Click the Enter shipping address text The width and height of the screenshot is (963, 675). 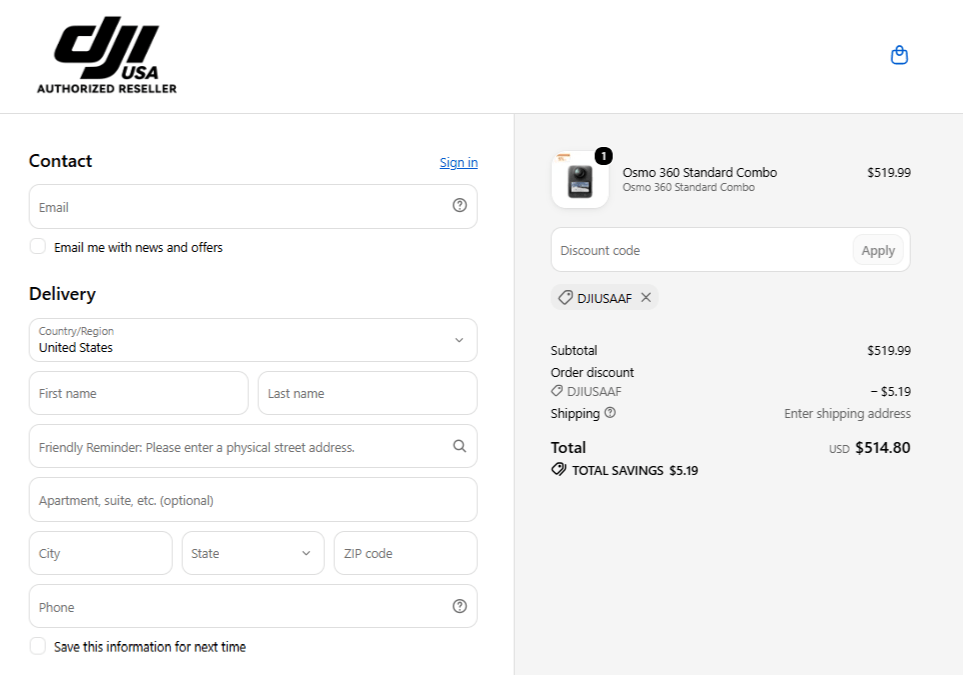pos(847,413)
